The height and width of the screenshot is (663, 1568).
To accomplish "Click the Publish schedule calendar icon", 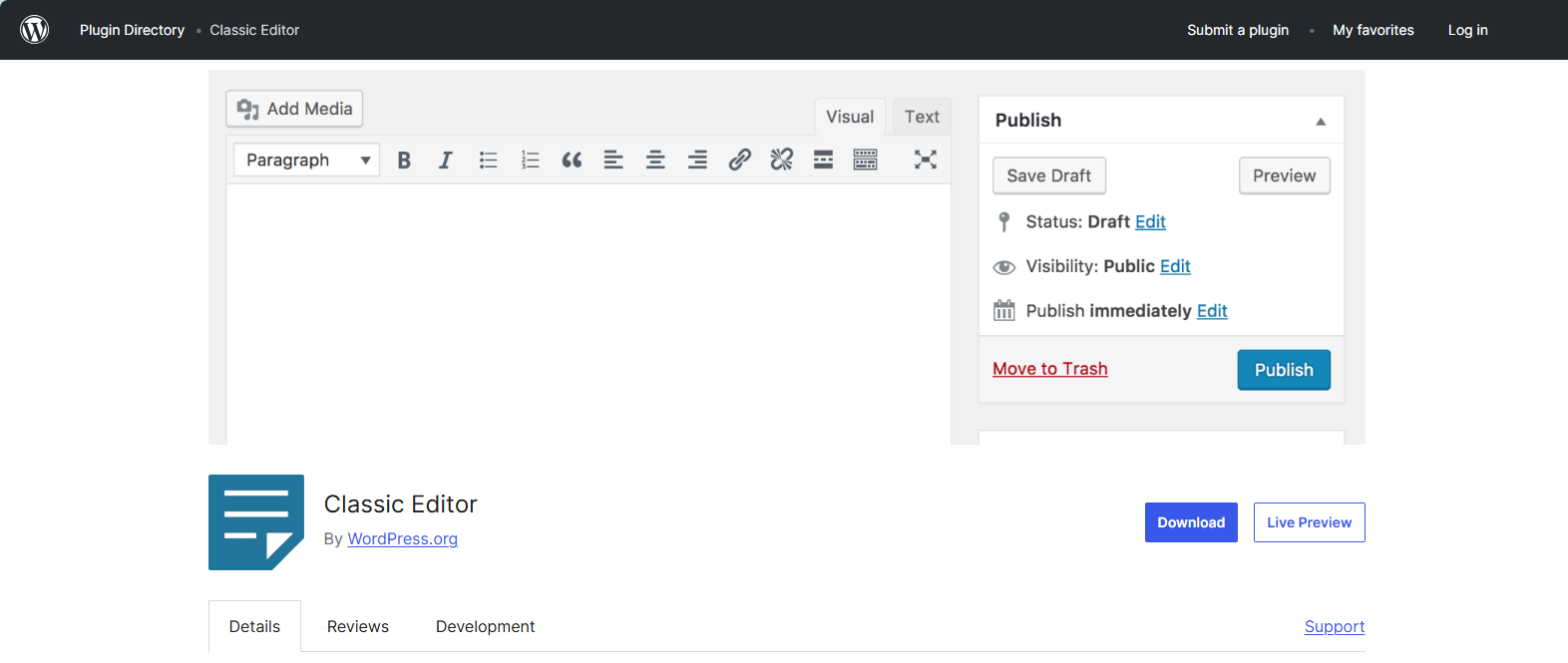I will (x=1004, y=310).
